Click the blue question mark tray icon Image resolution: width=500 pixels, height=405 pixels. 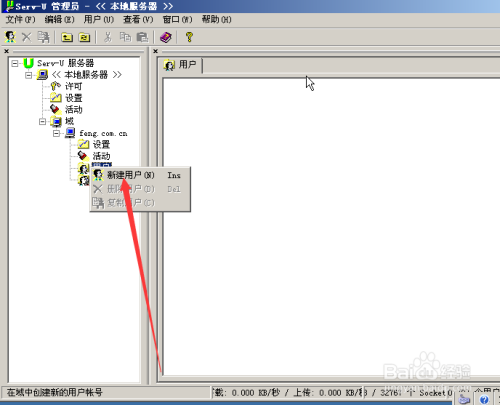pos(484,399)
